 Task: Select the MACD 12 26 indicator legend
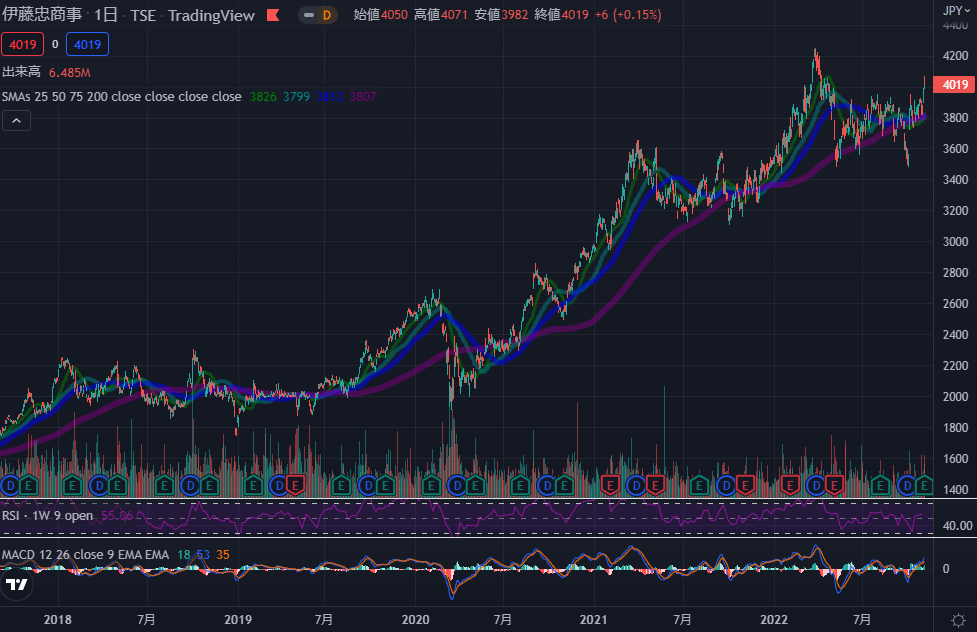click(x=85, y=554)
